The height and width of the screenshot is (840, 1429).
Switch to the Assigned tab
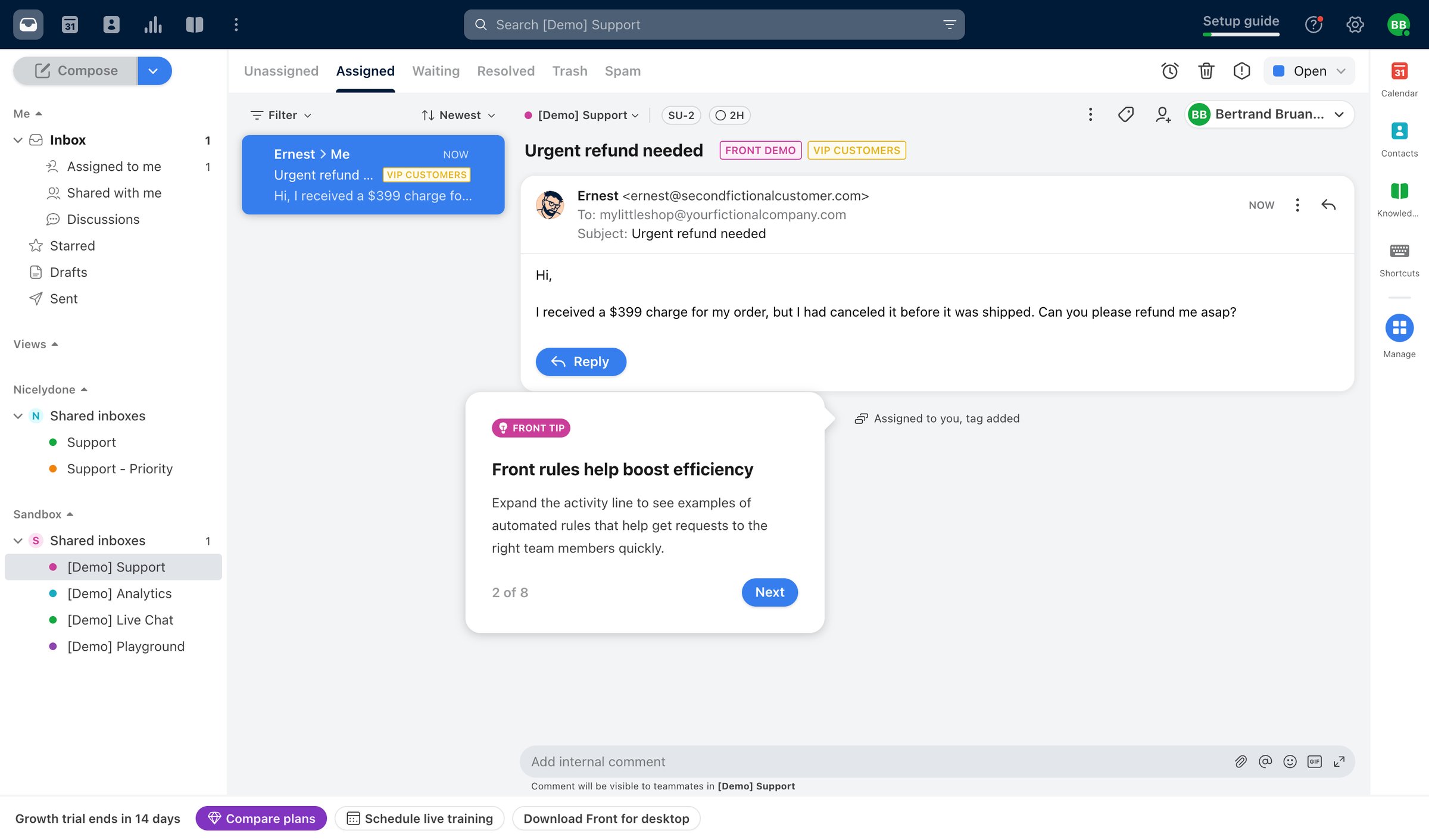pos(366,71)
